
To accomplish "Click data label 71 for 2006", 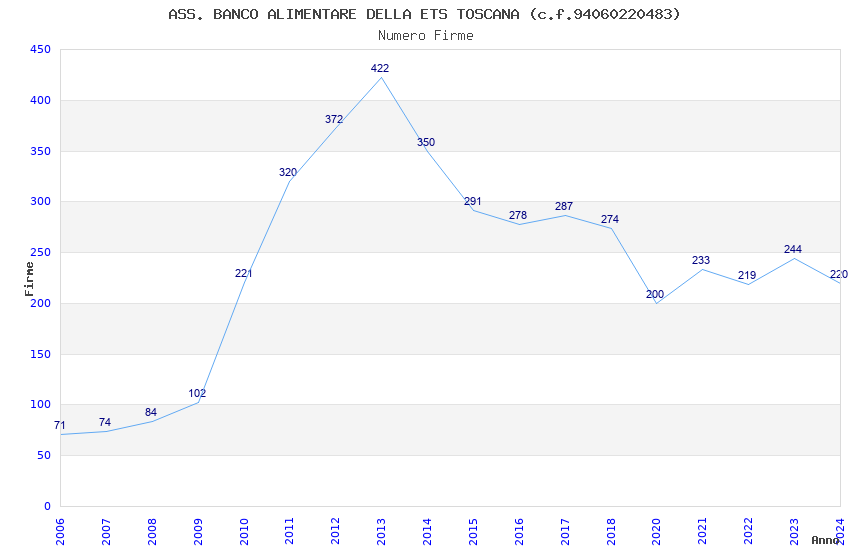I will pos(60,425).
